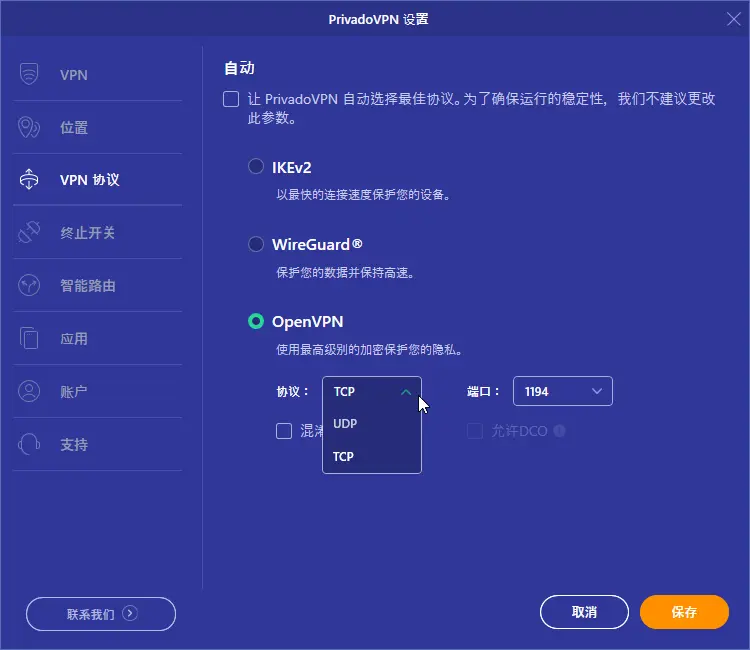Select the WireGuard radio button
Viewport: 750px width, 650px height.
(x=256, y=244)
